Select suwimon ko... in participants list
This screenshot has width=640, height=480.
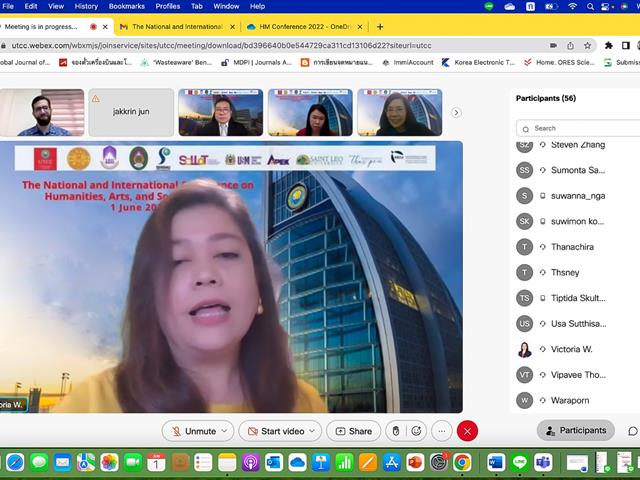[577, 221]
